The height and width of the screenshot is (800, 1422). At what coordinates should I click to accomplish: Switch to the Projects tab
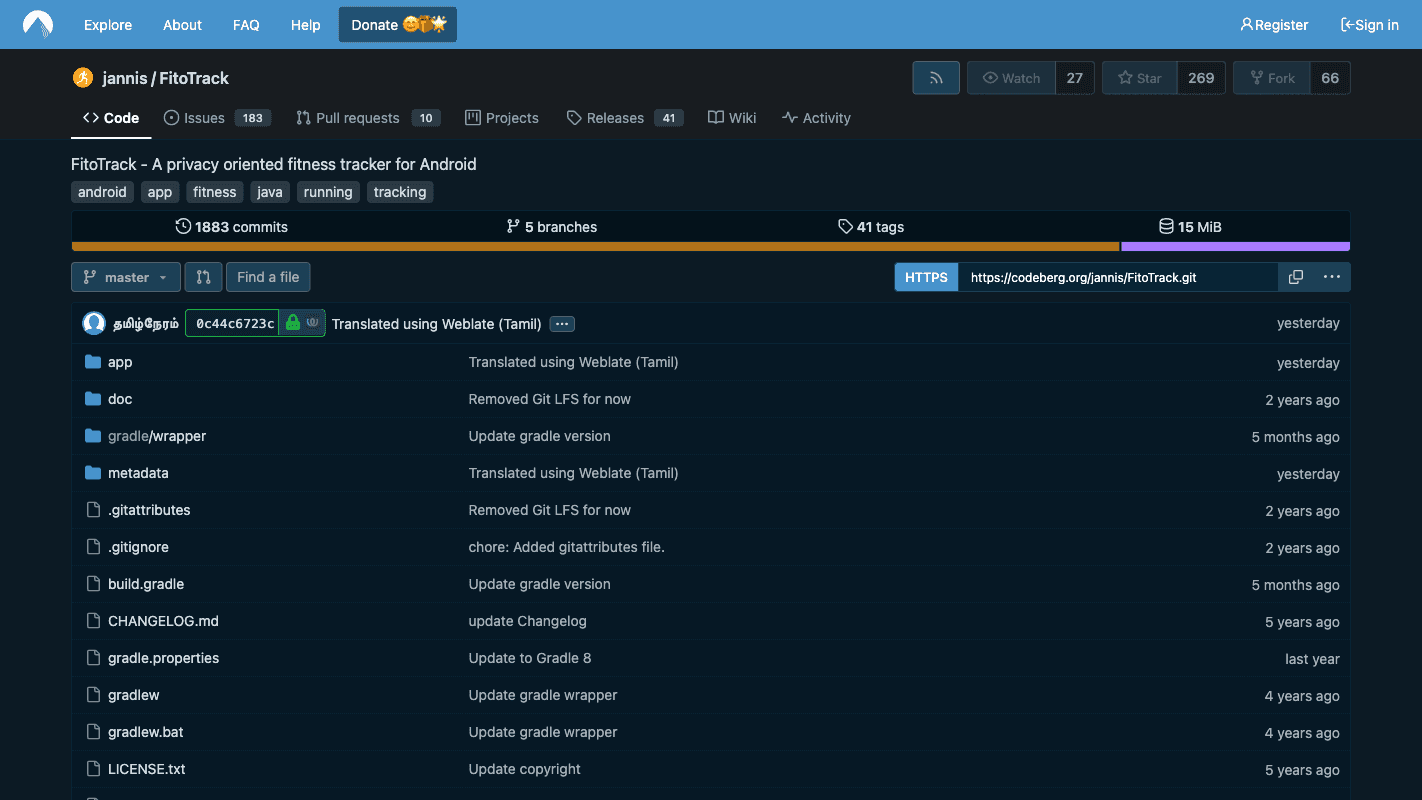[x=502, y=118]
